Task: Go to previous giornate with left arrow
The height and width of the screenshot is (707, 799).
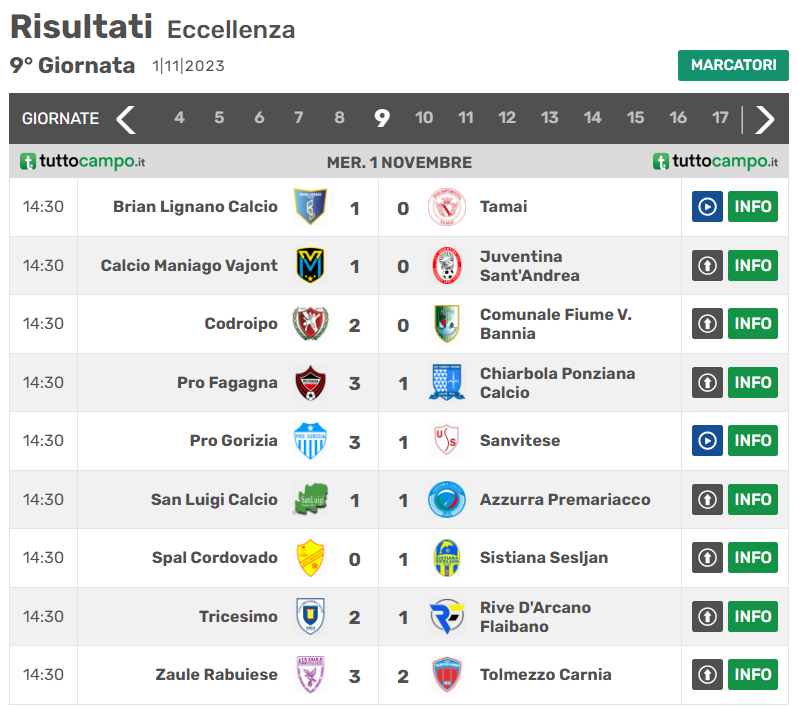Action: [x=126, y=119]
